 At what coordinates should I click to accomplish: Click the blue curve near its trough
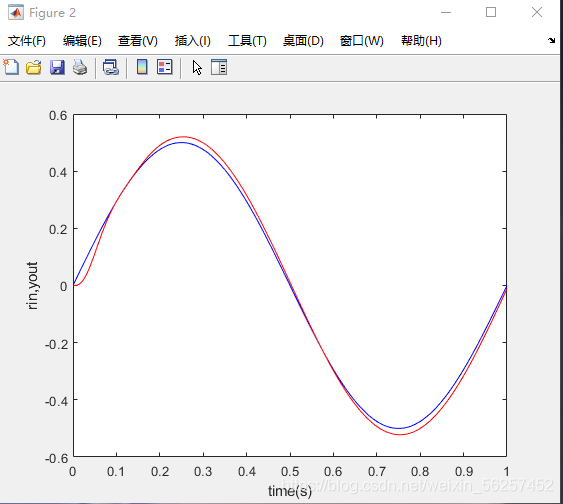point(399,428)
